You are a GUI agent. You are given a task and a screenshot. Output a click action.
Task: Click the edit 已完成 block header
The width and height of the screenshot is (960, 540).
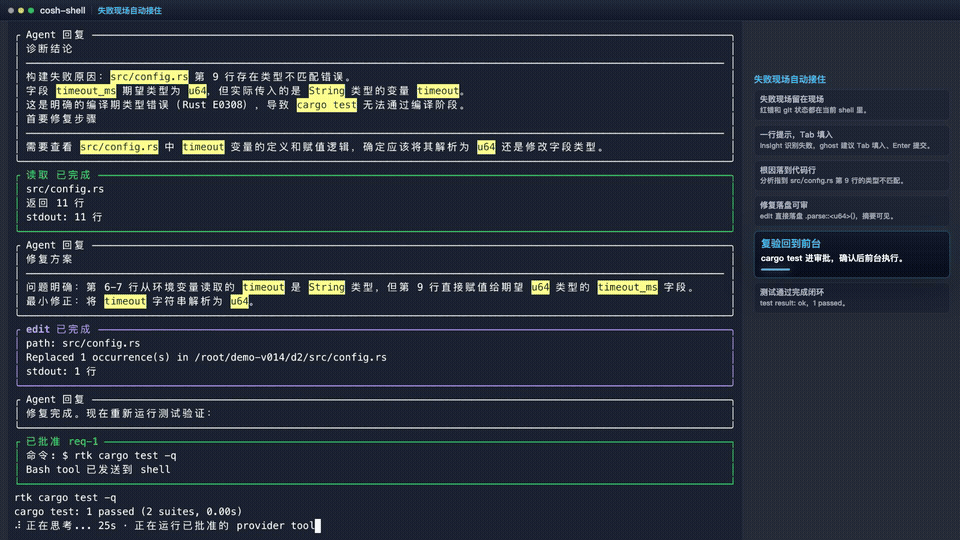click(x=58, y=329)
